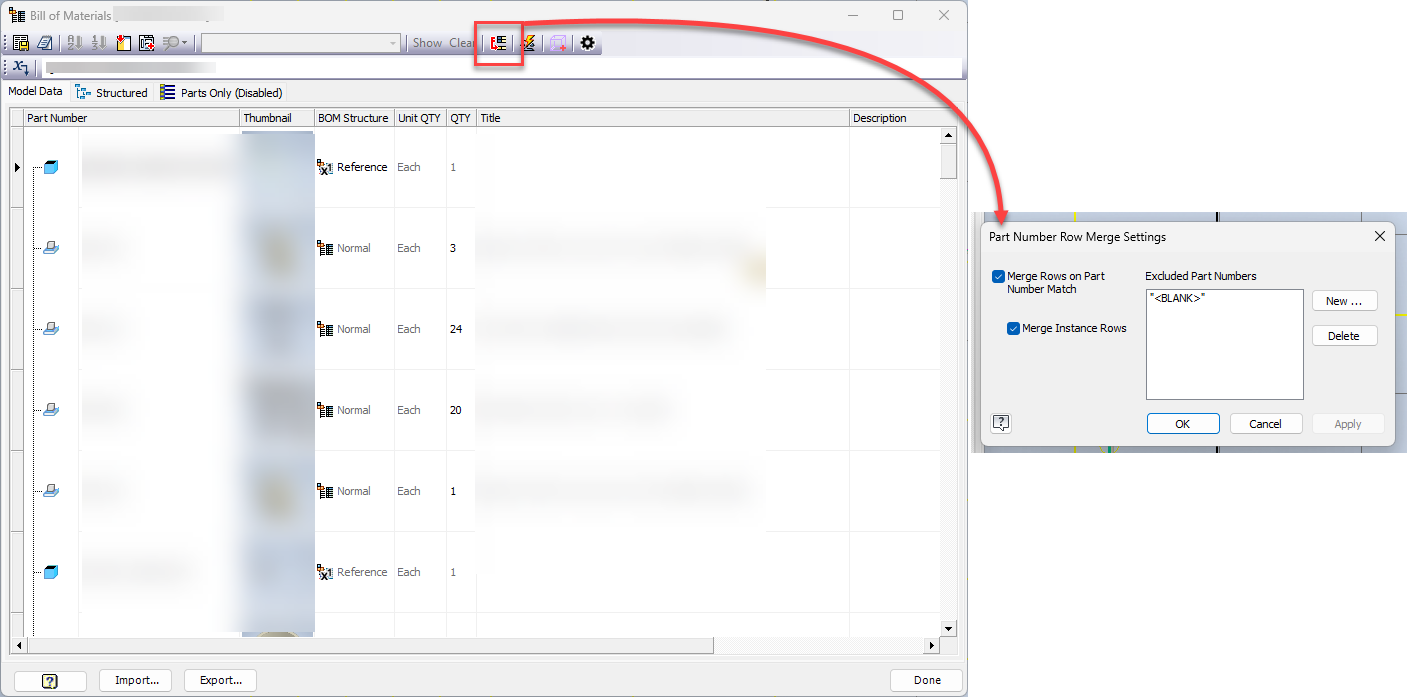Viewport: 1407px width, 697px height.
Task: Enable Merge Rows on Part Number Match
Action: point(998,276)
